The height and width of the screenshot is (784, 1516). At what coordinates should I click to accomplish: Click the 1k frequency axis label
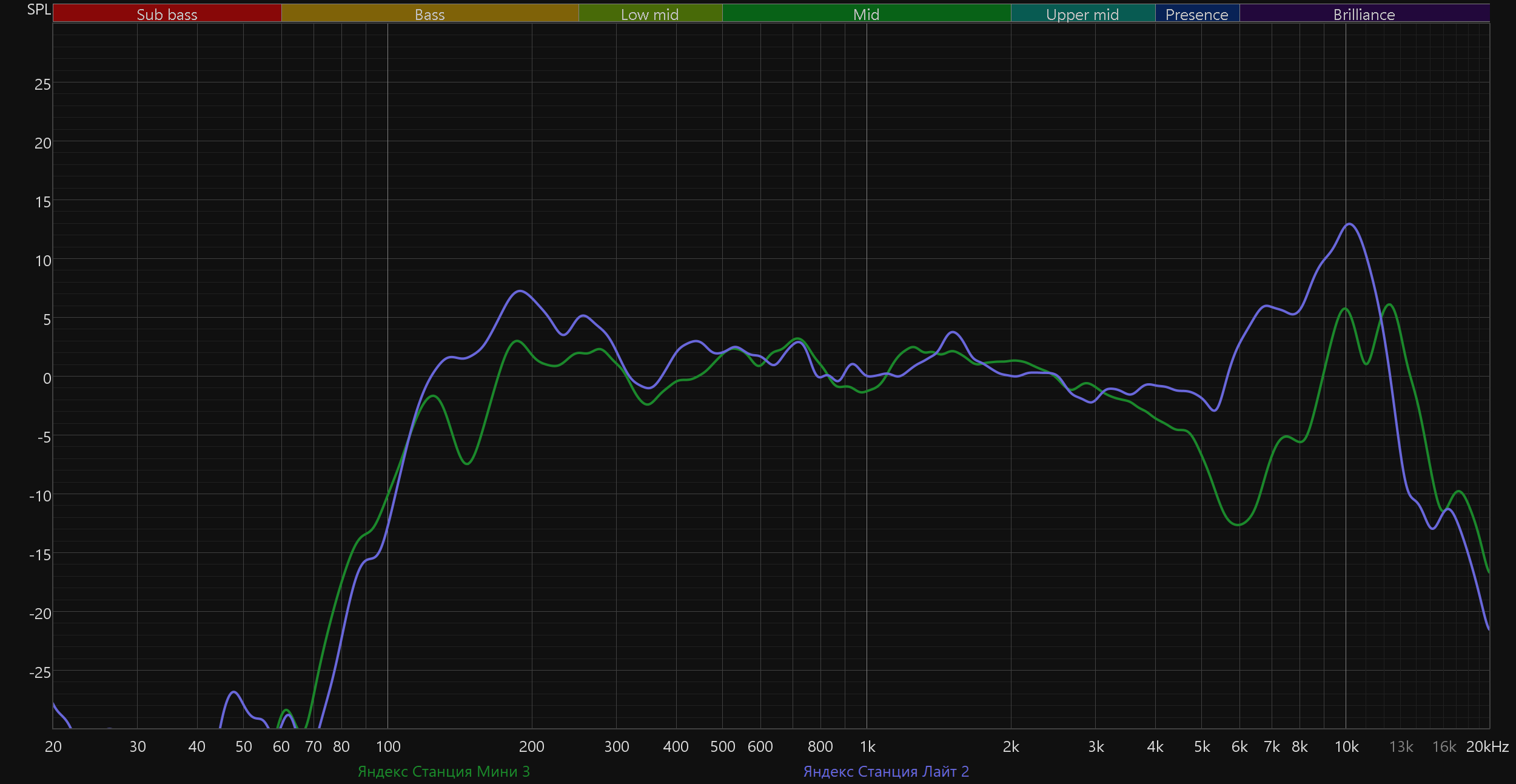pos(867,746)
